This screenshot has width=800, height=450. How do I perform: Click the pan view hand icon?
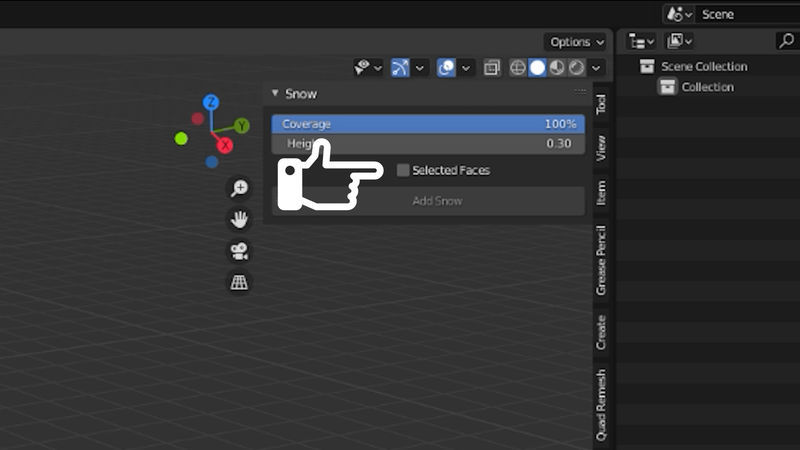239,219
